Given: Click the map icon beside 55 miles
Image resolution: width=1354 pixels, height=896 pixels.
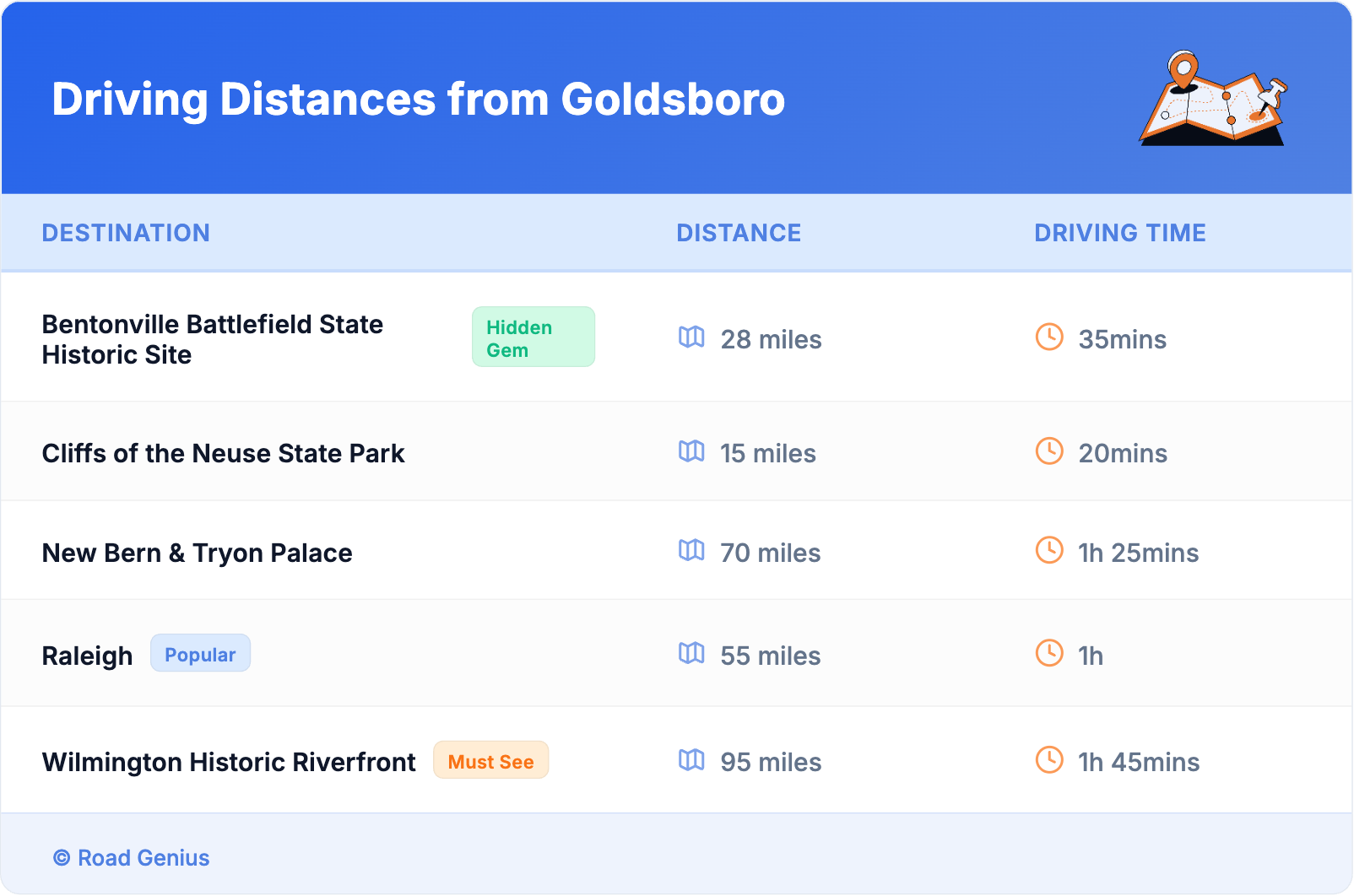Looking at the screenshot, I should pyautogui.click(x=691, y=654).
